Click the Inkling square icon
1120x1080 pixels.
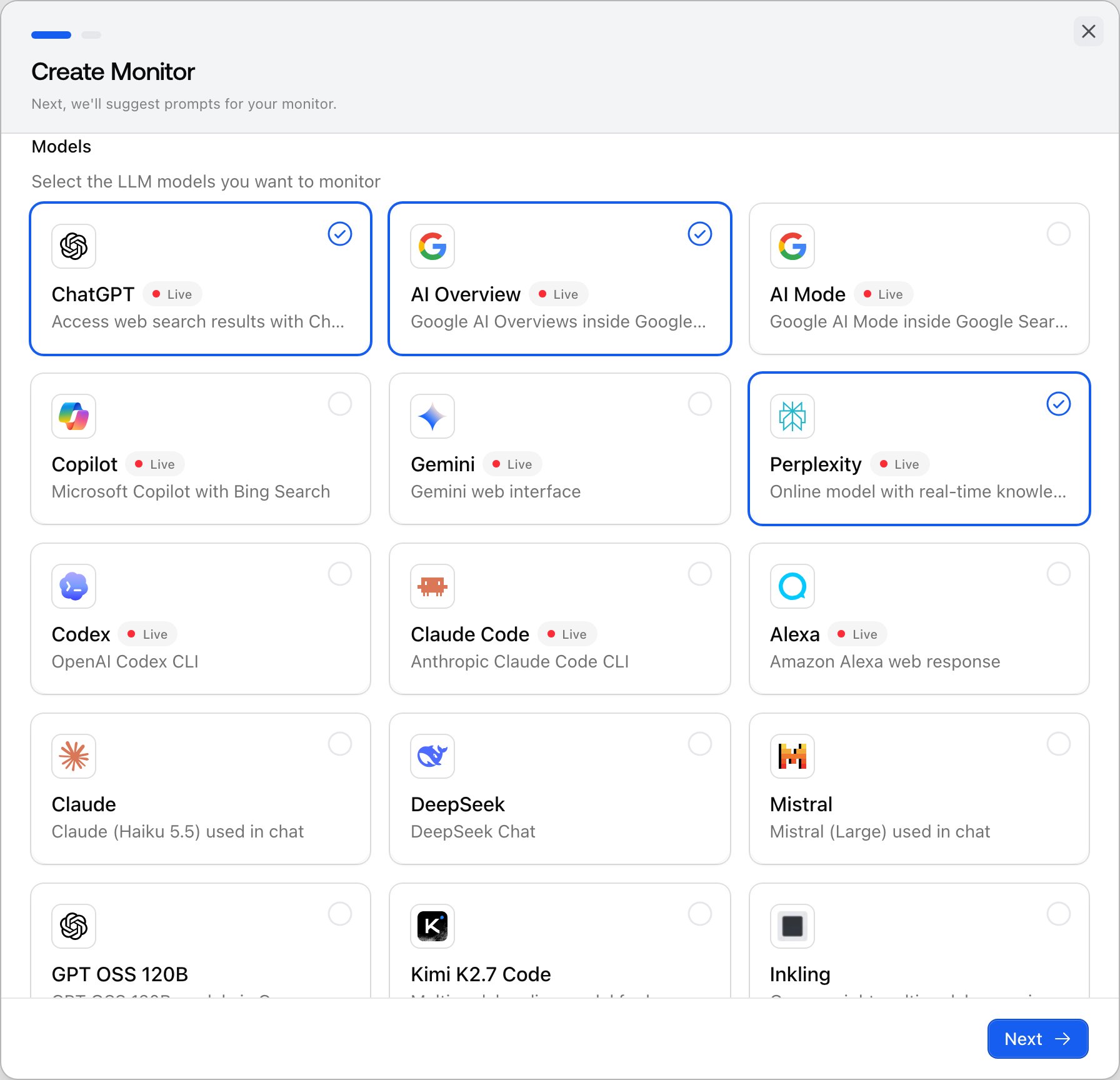coord(792,926)
